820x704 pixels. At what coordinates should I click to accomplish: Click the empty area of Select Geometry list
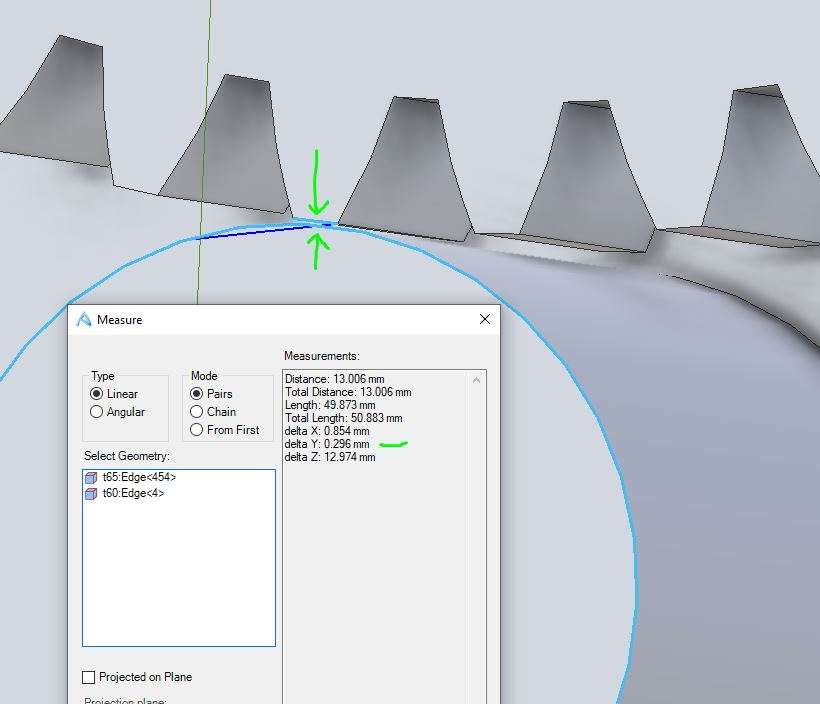coord(179,573)
